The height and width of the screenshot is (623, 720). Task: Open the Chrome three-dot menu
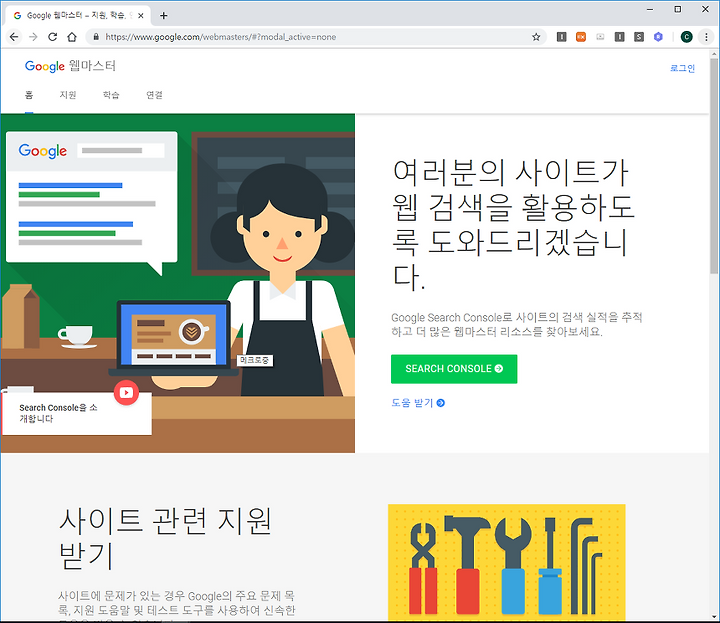(706, 37)
